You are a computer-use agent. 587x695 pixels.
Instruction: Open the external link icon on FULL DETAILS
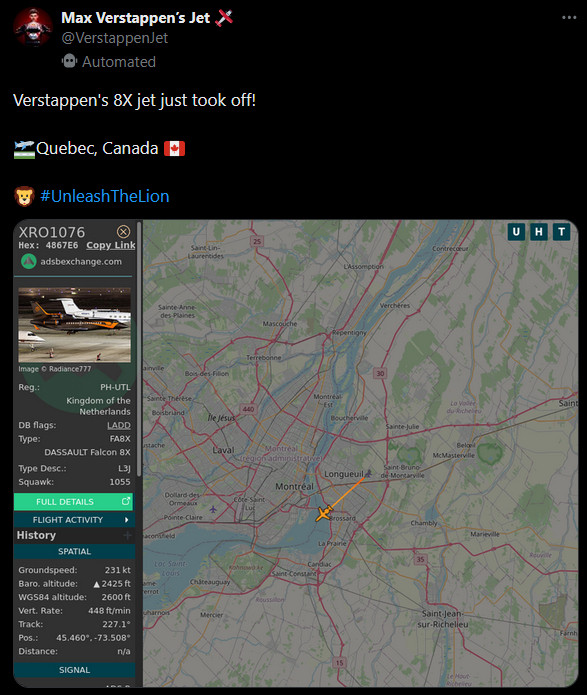click(126, 501)
